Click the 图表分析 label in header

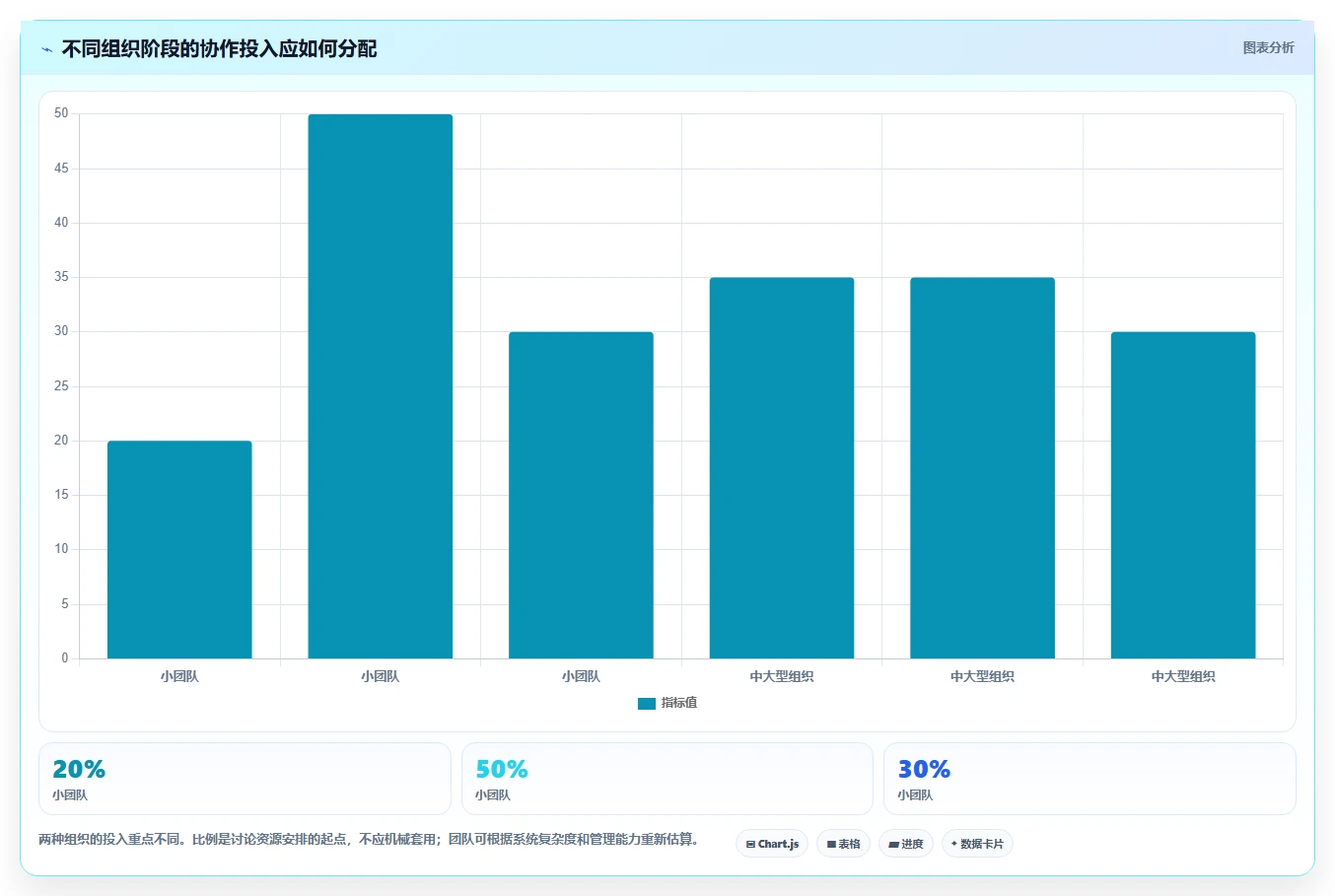(1268, 47)
